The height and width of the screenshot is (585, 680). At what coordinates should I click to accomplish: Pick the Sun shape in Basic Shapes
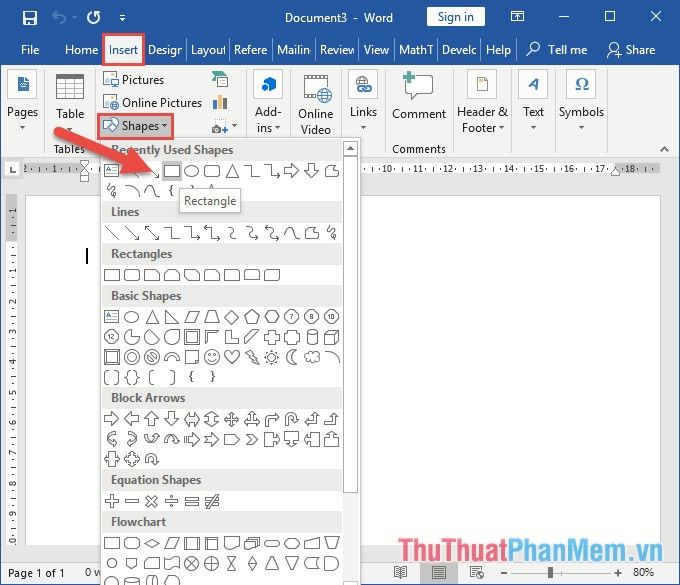point(271,357)
